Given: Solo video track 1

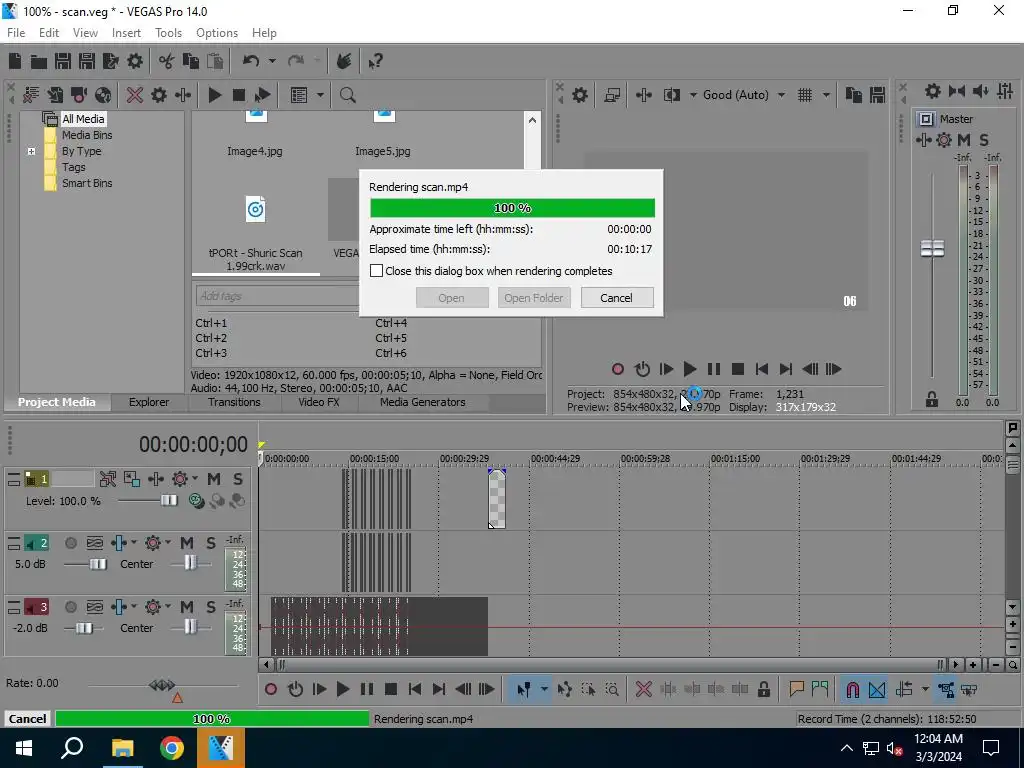Looking at the screenshot, I should pos(238,479).
